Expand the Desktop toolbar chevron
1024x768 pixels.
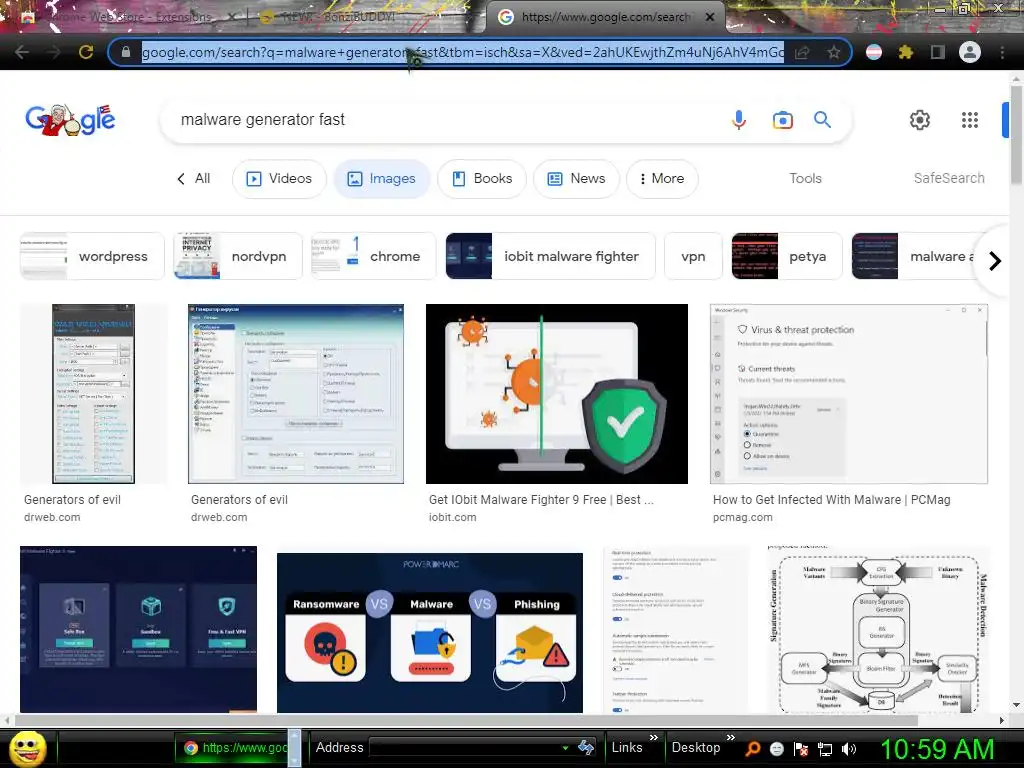pyautogui.click(x=730, y=737)
